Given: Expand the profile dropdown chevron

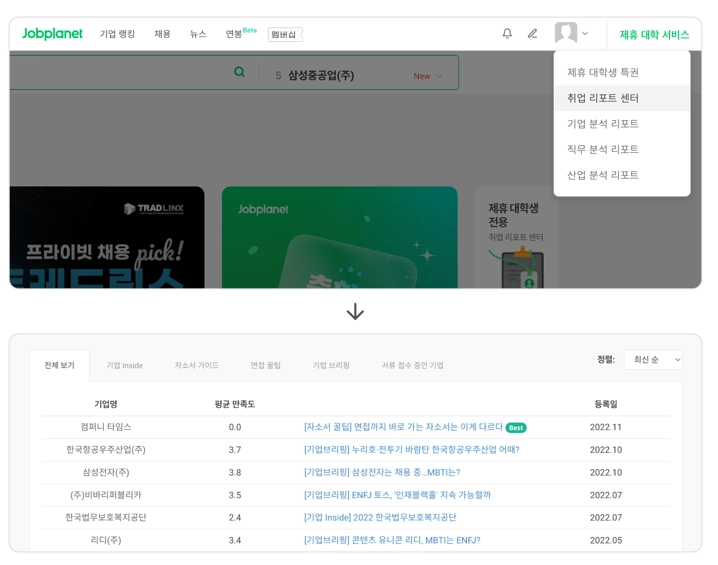Looking at the screenshot, I should [x=585, y=33].
